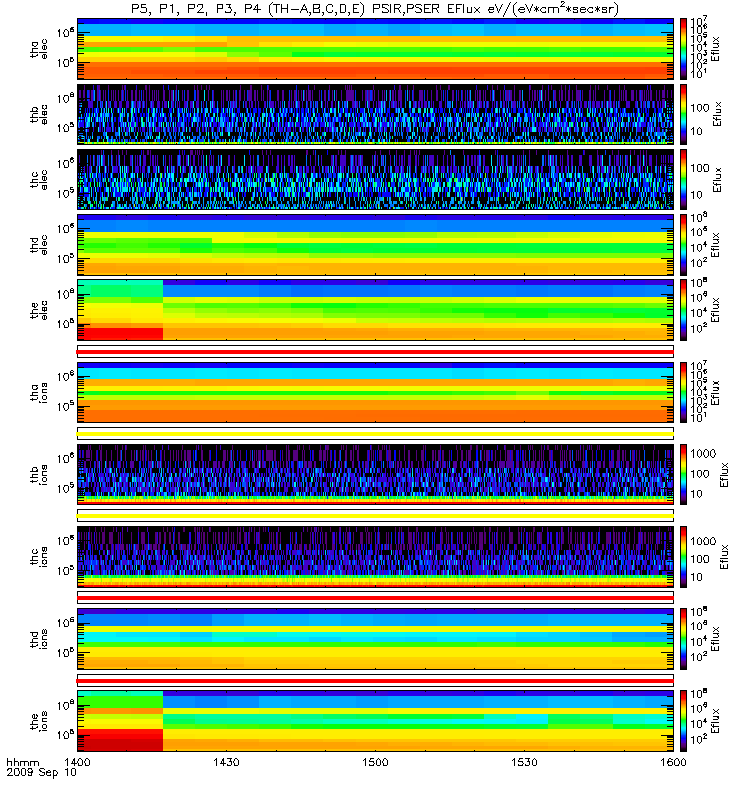Screen dimensions: 750x800
Task: Click the 10 tick on thc elec color bar
Action: [x=696, y=195]
